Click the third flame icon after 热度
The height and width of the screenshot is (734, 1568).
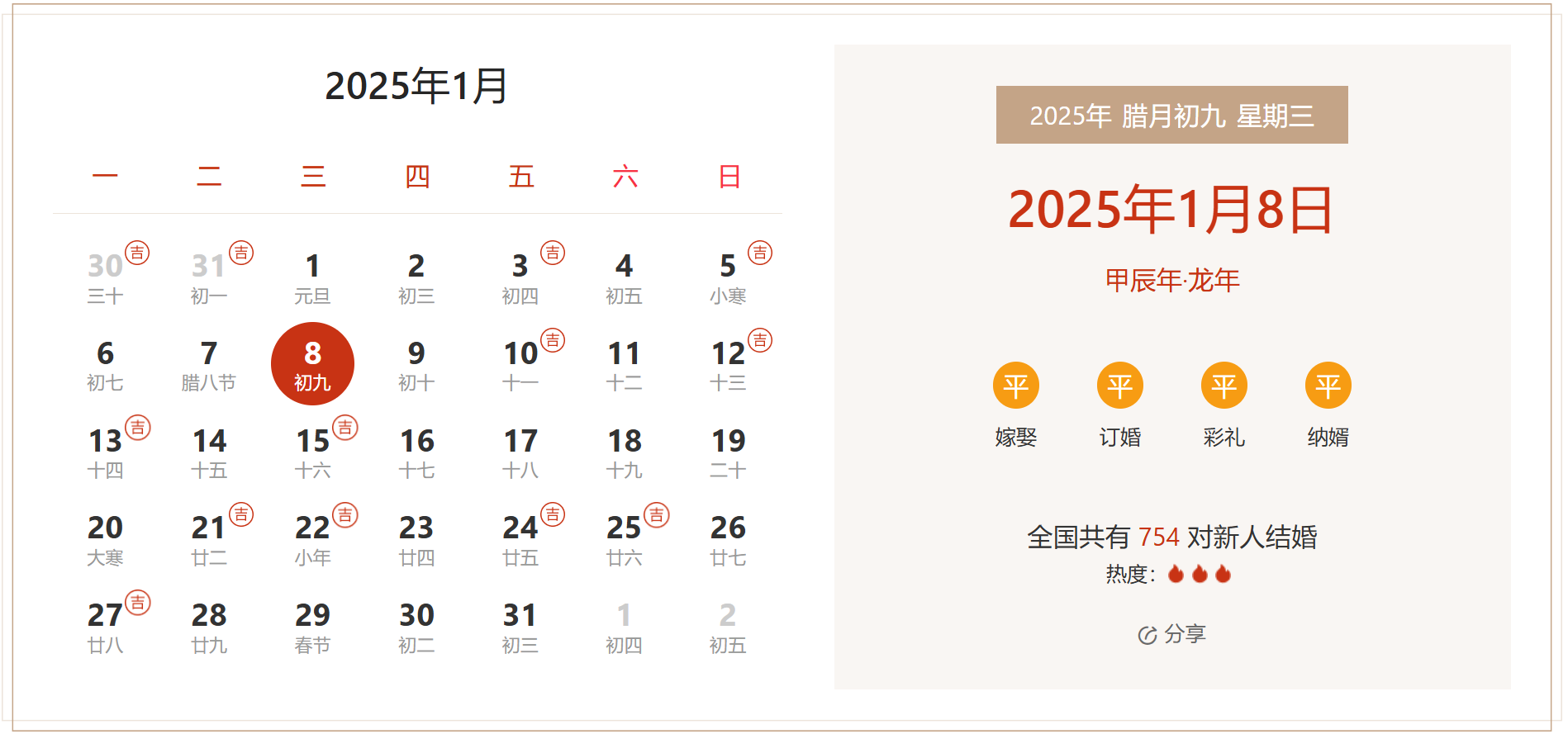pyautogui.click(x=1224, y=574)
